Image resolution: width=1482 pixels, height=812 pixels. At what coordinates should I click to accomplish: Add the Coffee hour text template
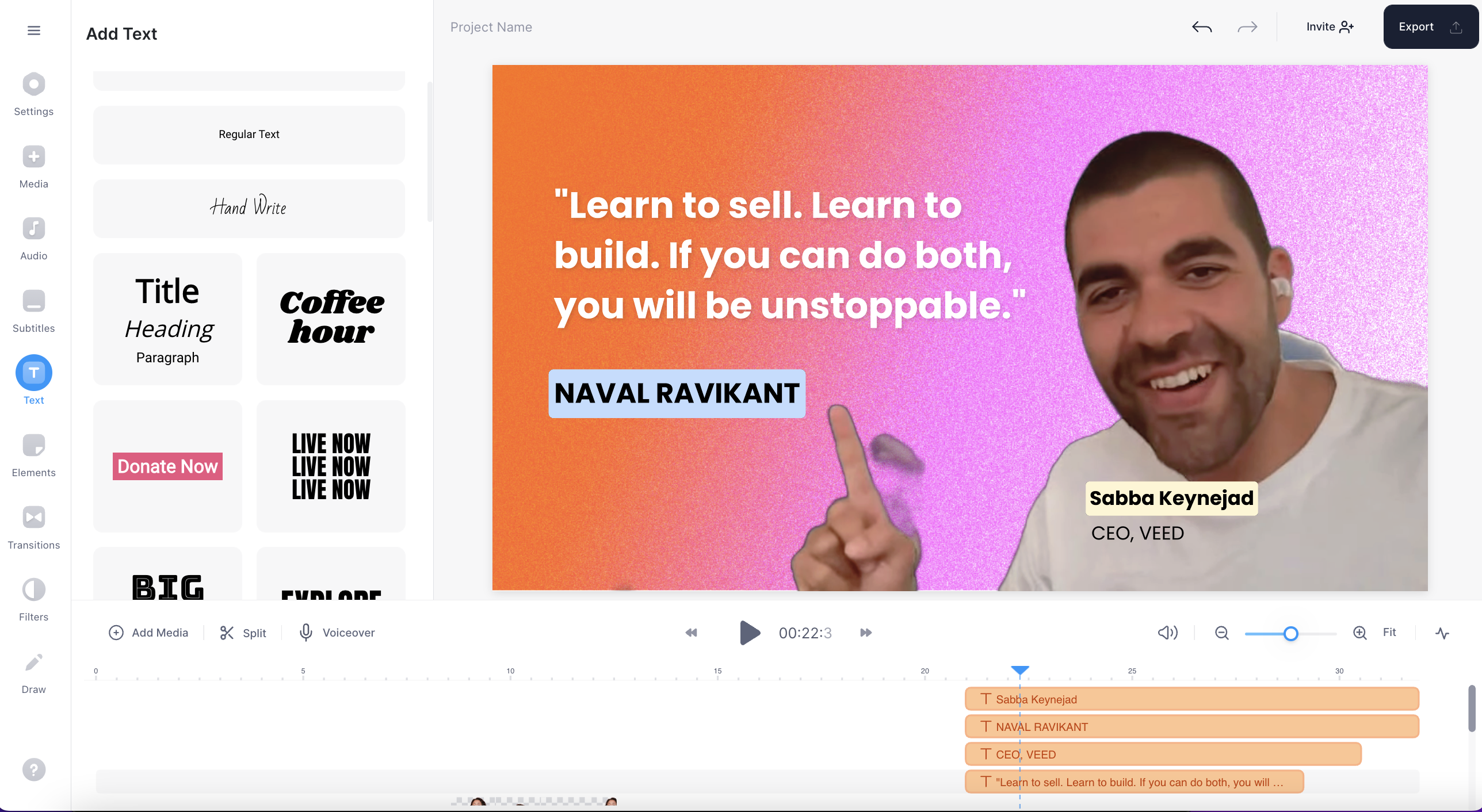[331, 319]
